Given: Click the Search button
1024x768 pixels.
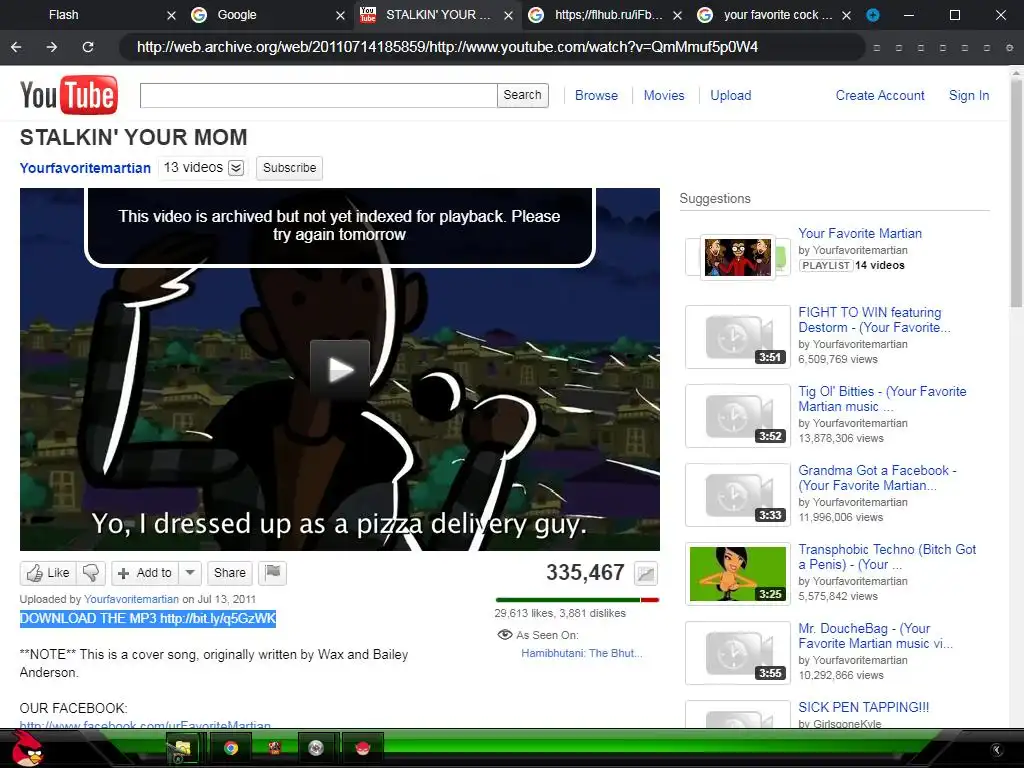Looking at the screenshot, I should pos(522,95).
